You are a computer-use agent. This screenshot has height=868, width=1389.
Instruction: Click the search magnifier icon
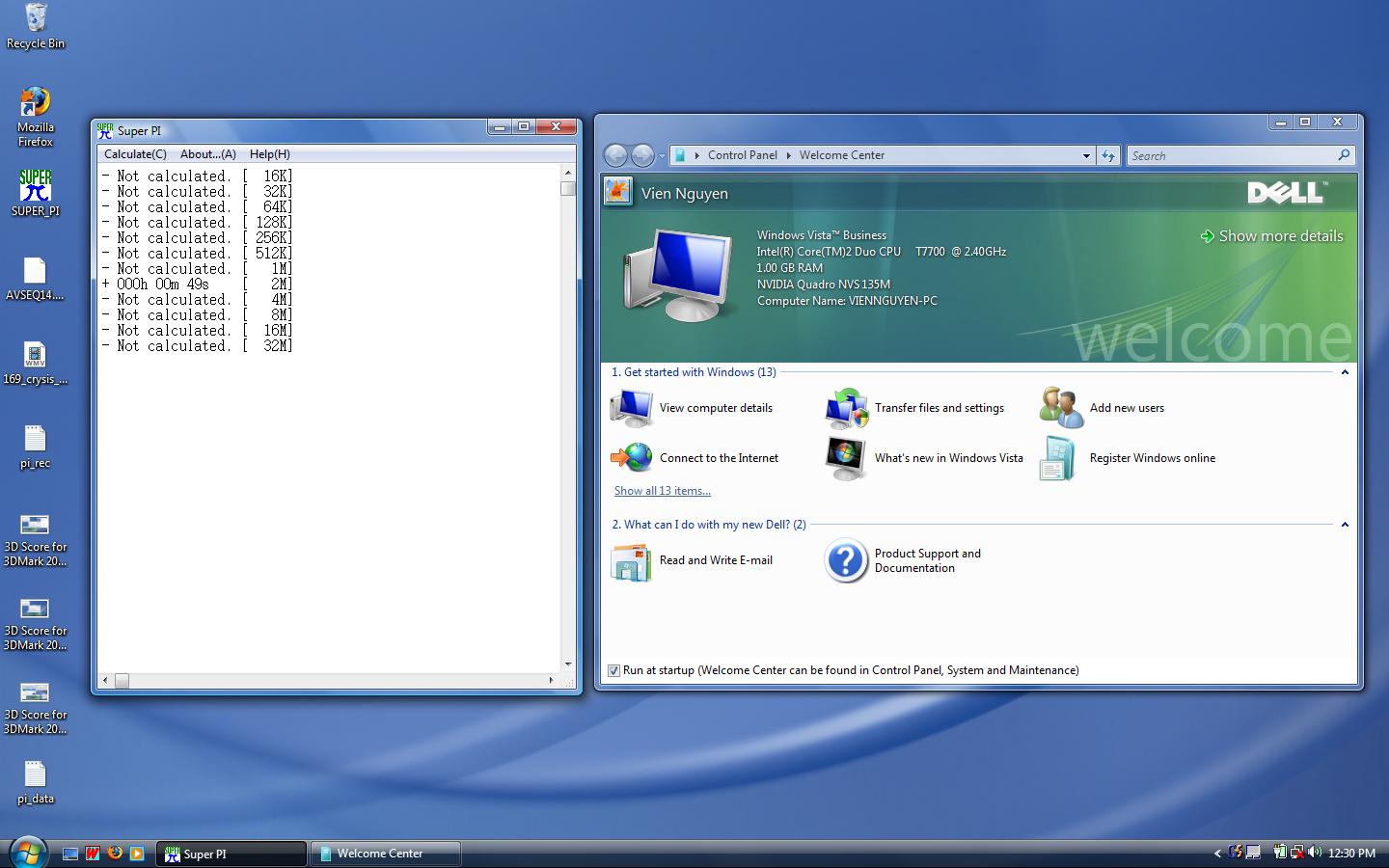tap(1345, 155)
